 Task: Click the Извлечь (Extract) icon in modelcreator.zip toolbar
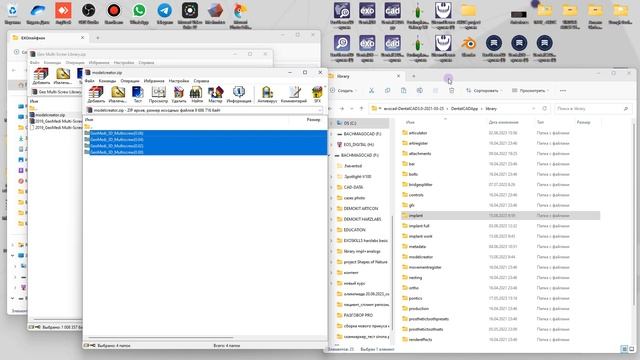point(118,94)
